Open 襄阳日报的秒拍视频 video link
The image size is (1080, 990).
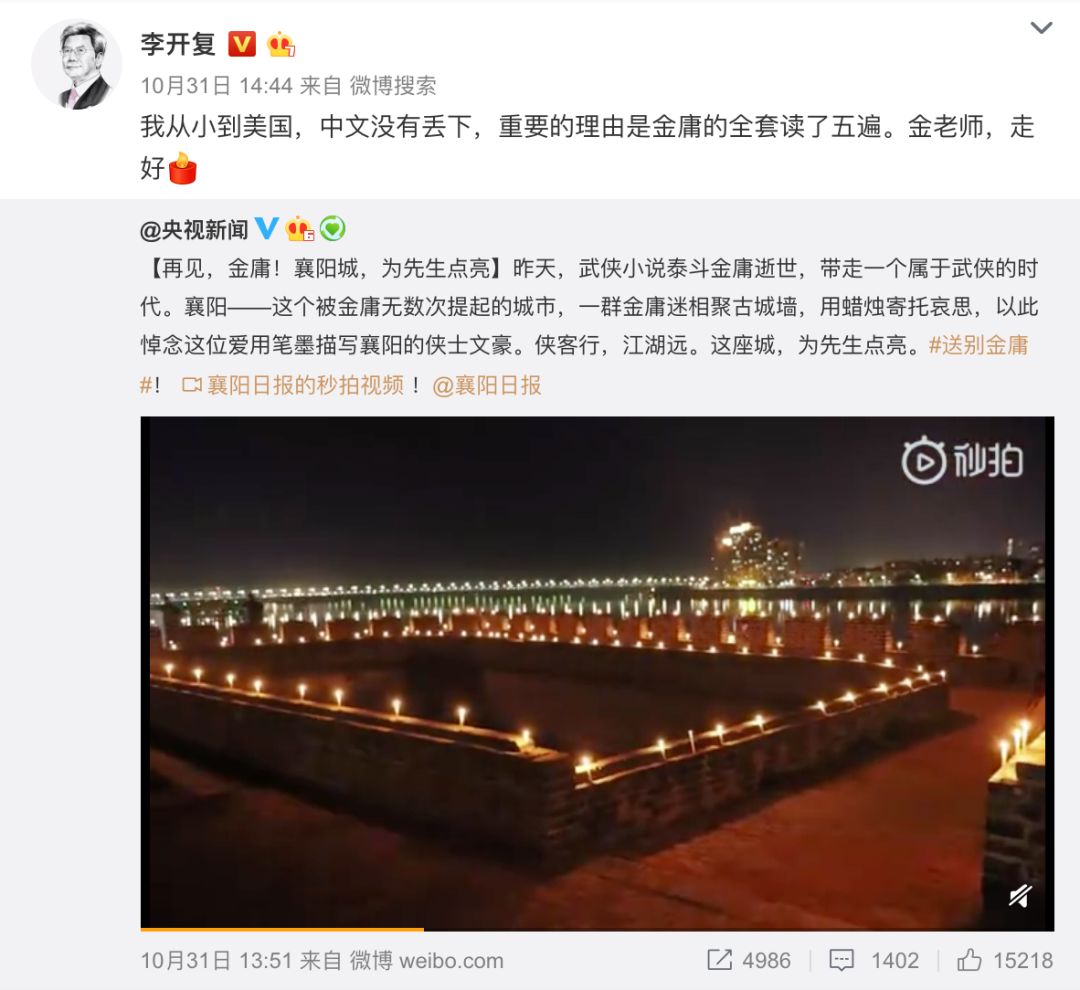coord(293,385)
